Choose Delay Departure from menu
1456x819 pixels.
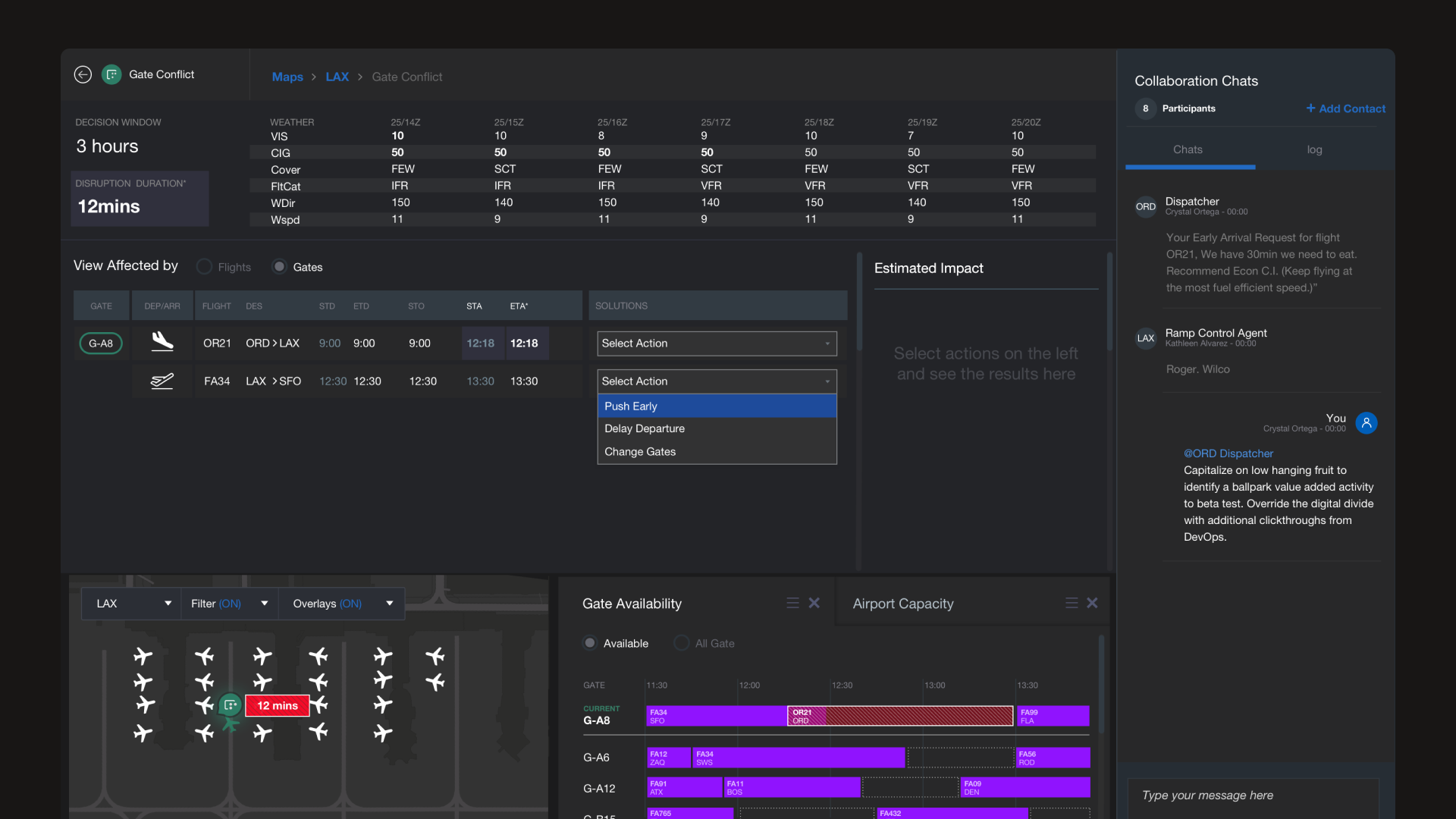click(x=645, y=428)
